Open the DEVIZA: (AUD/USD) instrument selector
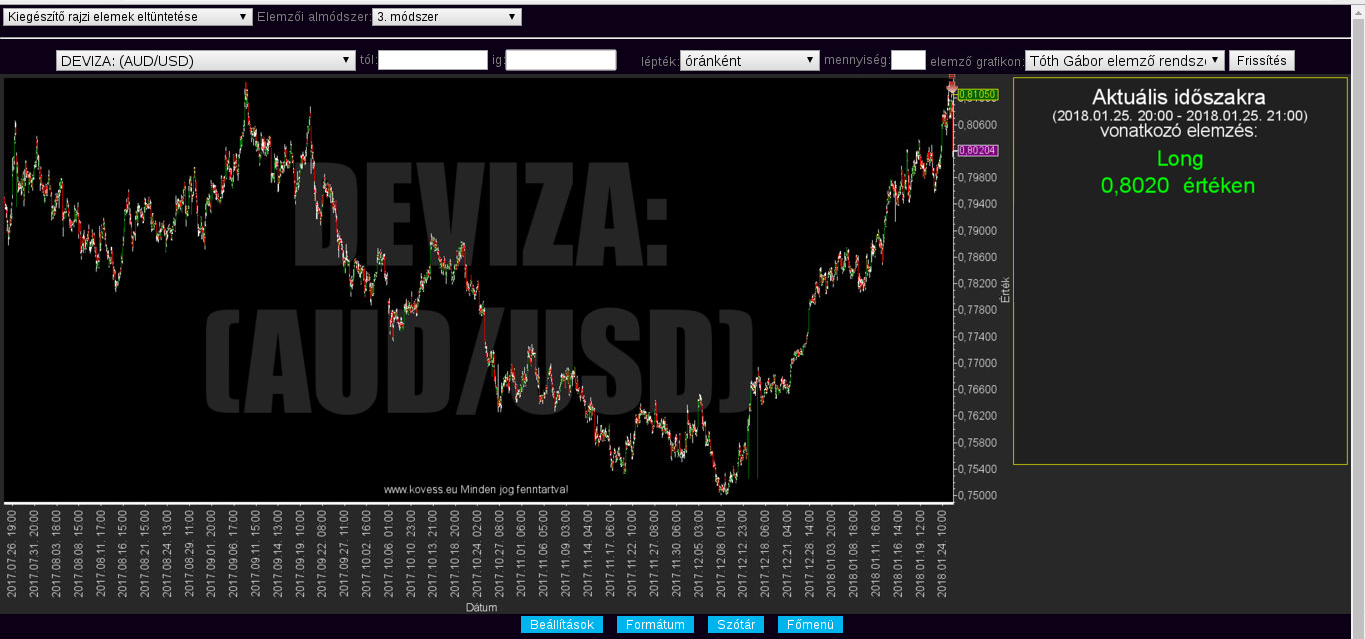 click(x=206, y=61)
